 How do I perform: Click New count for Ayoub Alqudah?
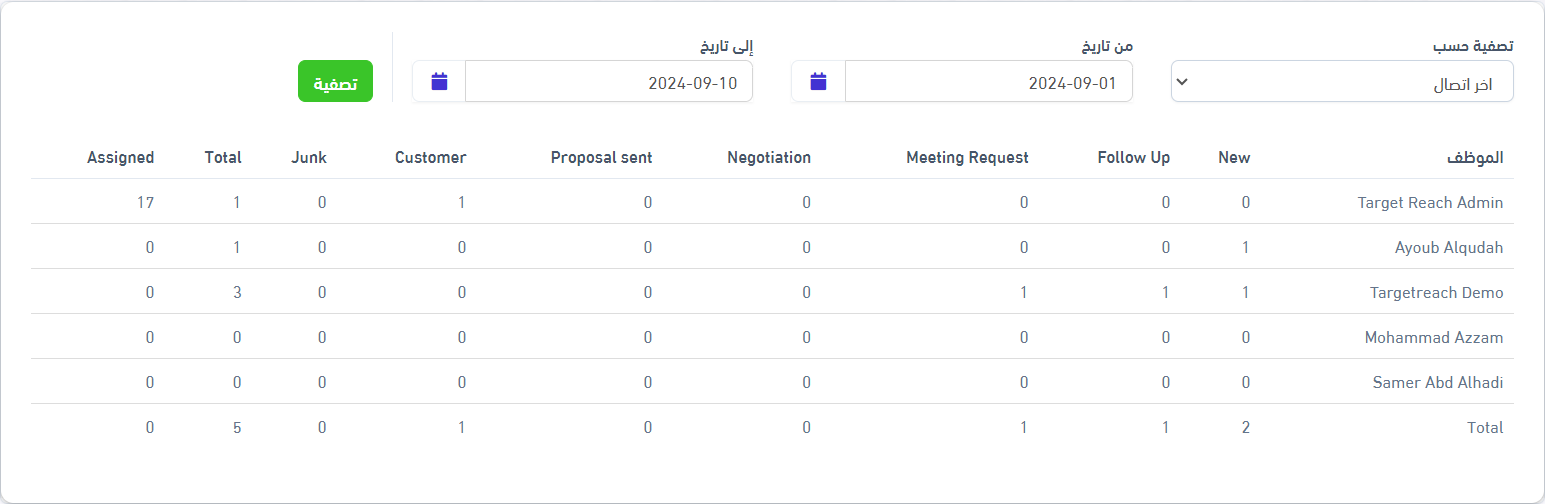tap(1245, 247)
